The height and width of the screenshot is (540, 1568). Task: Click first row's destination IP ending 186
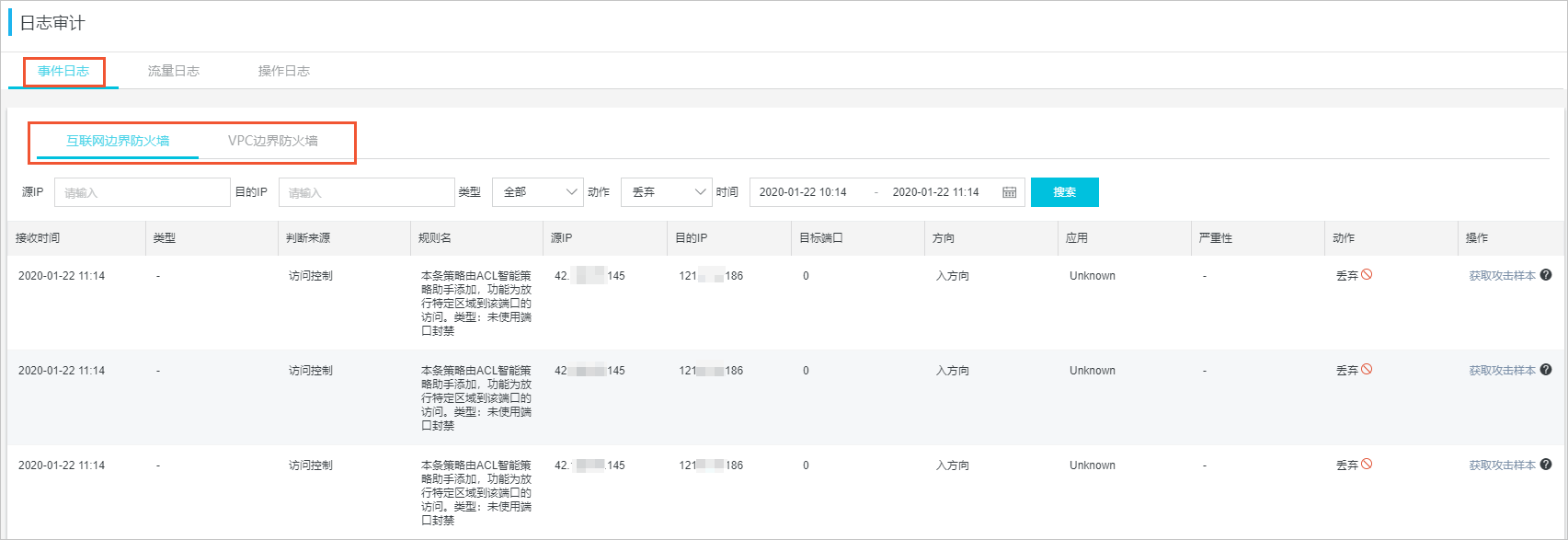pos(711,276)
